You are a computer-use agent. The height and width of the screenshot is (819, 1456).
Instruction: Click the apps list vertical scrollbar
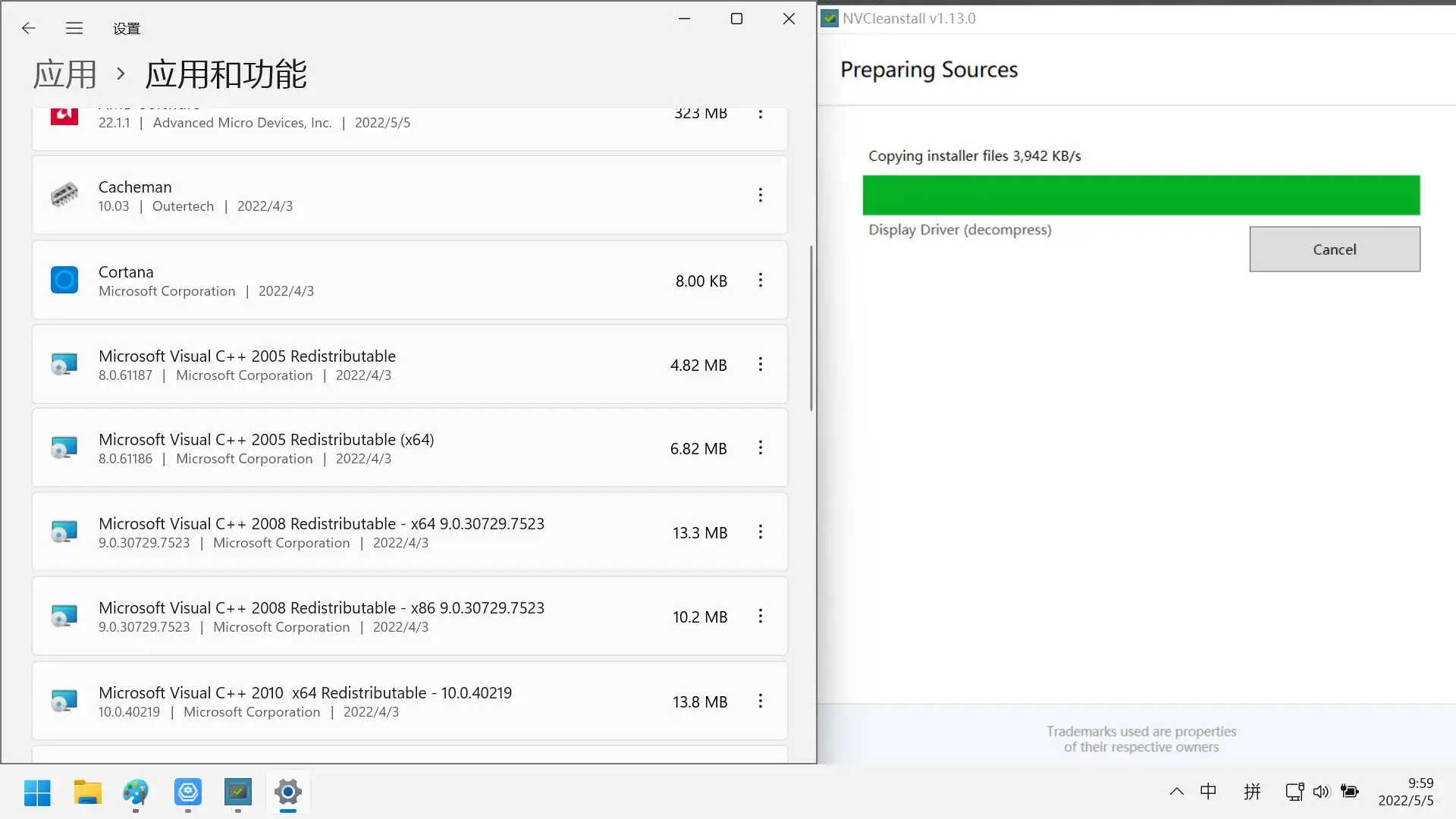pyautogui.click(x=811, y=328)
